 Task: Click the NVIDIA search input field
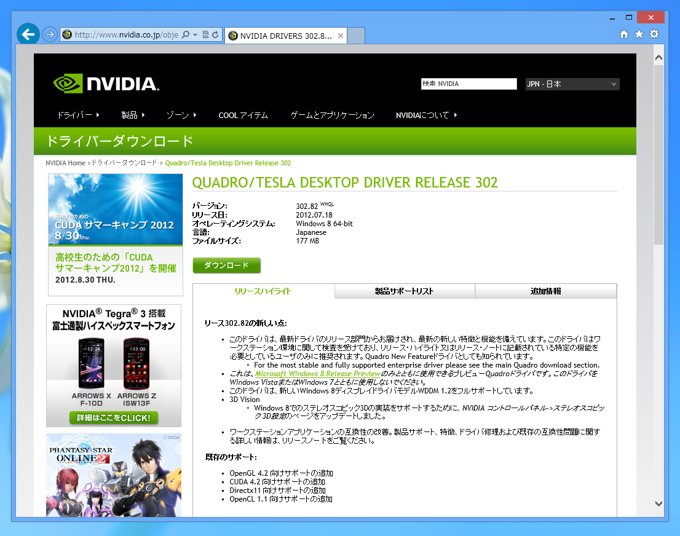tap(469, 84)
